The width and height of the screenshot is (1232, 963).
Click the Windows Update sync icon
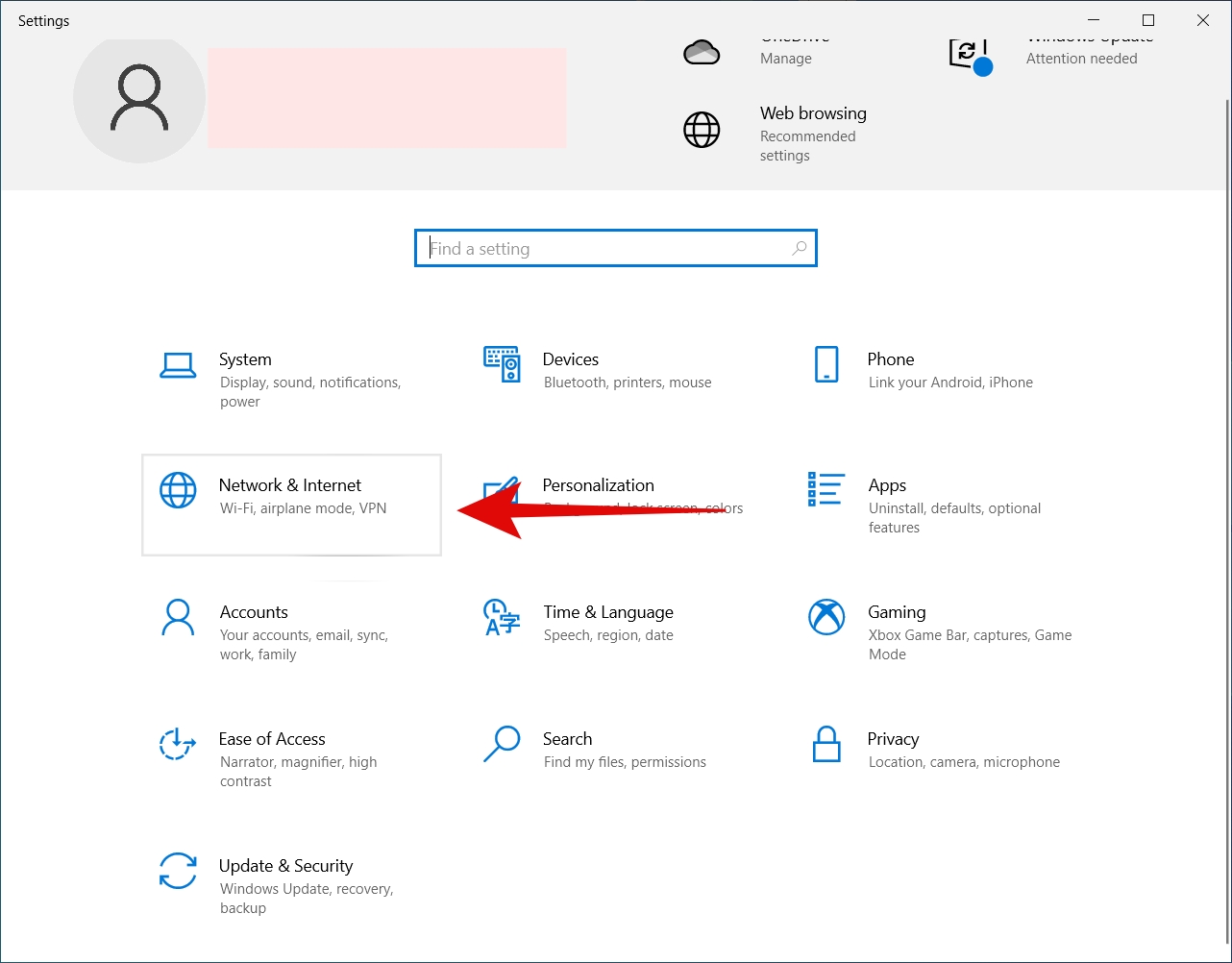pyautogui.click(x=970, y=56)
